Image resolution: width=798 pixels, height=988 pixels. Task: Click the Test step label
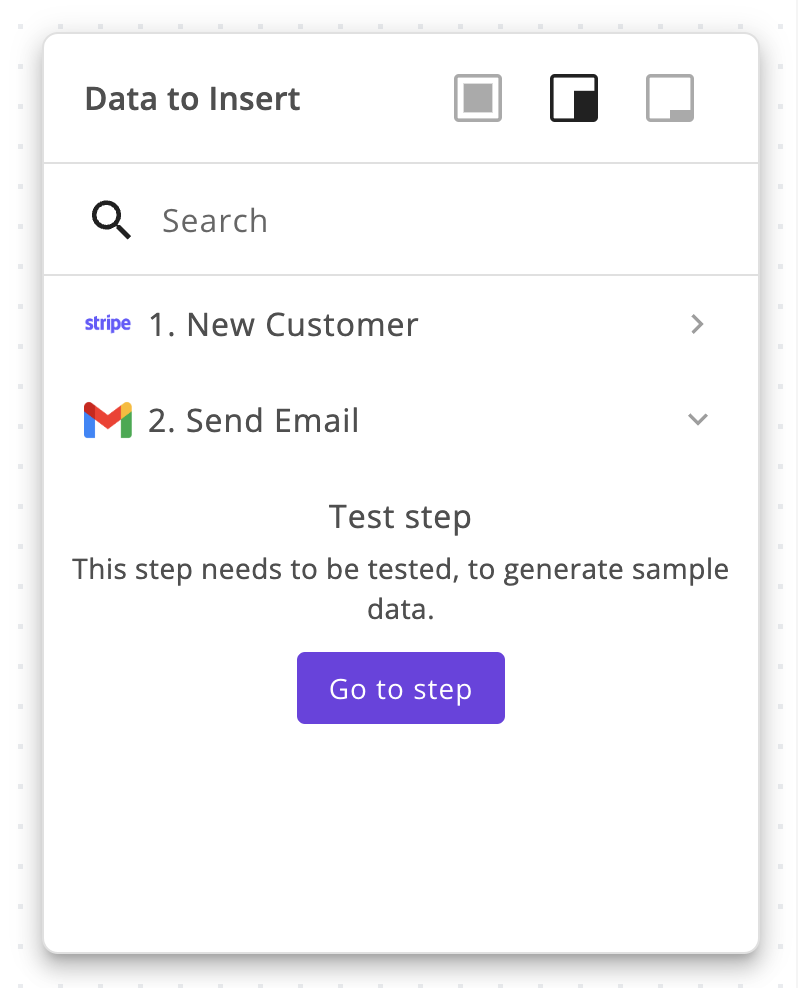click(x=400, y=516)
